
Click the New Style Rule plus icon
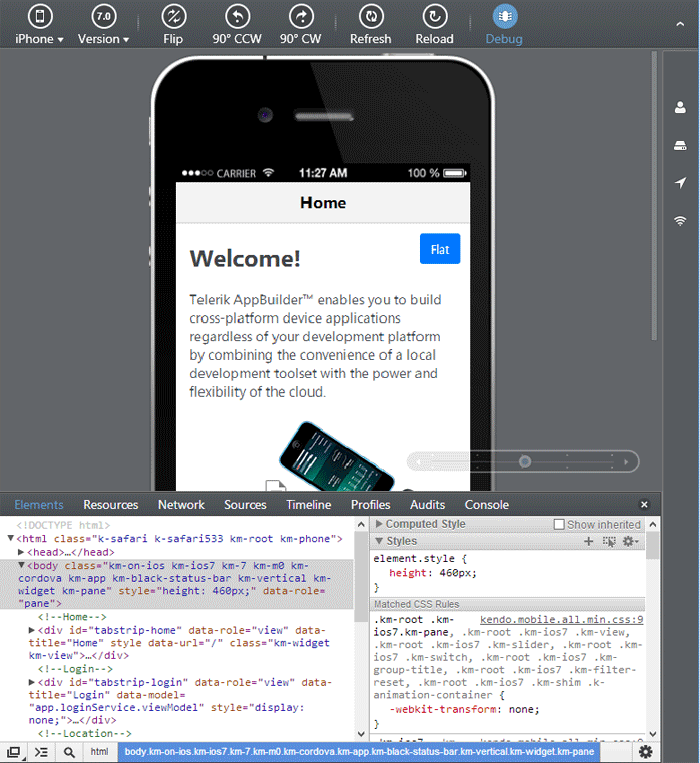[x=589, y=541]
